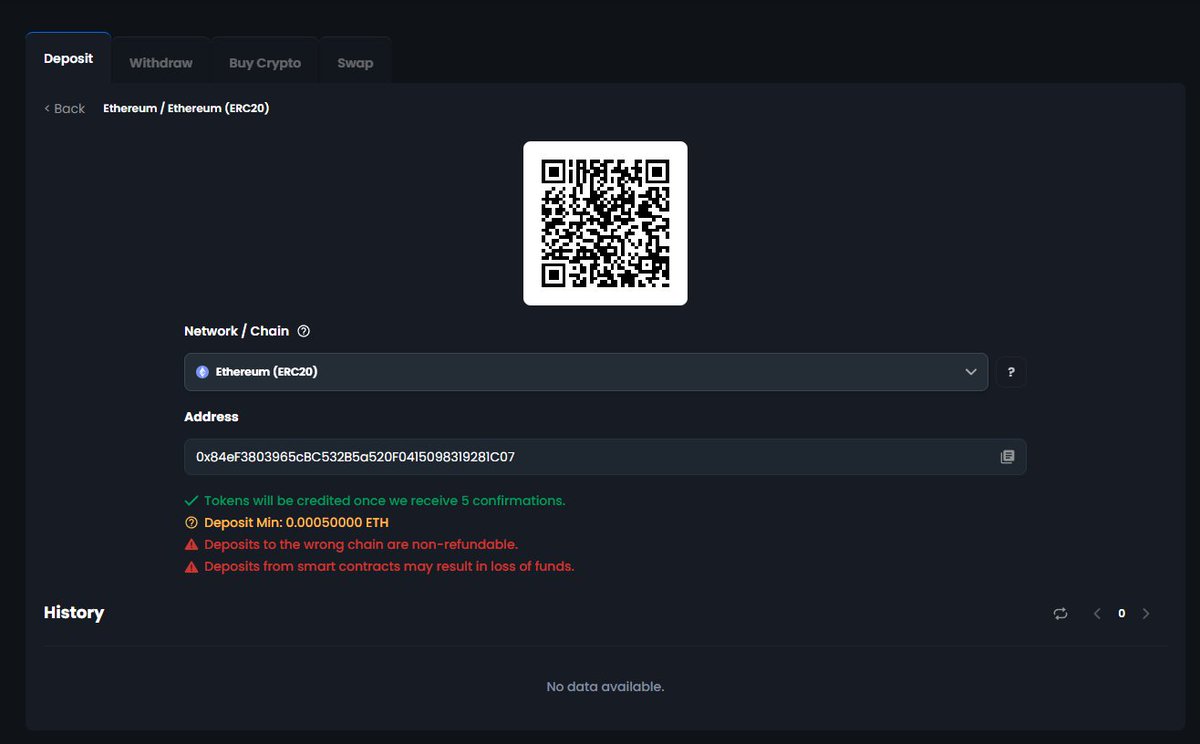Click the Address label
Viewport: 1200px width, 744px height.
211,417
